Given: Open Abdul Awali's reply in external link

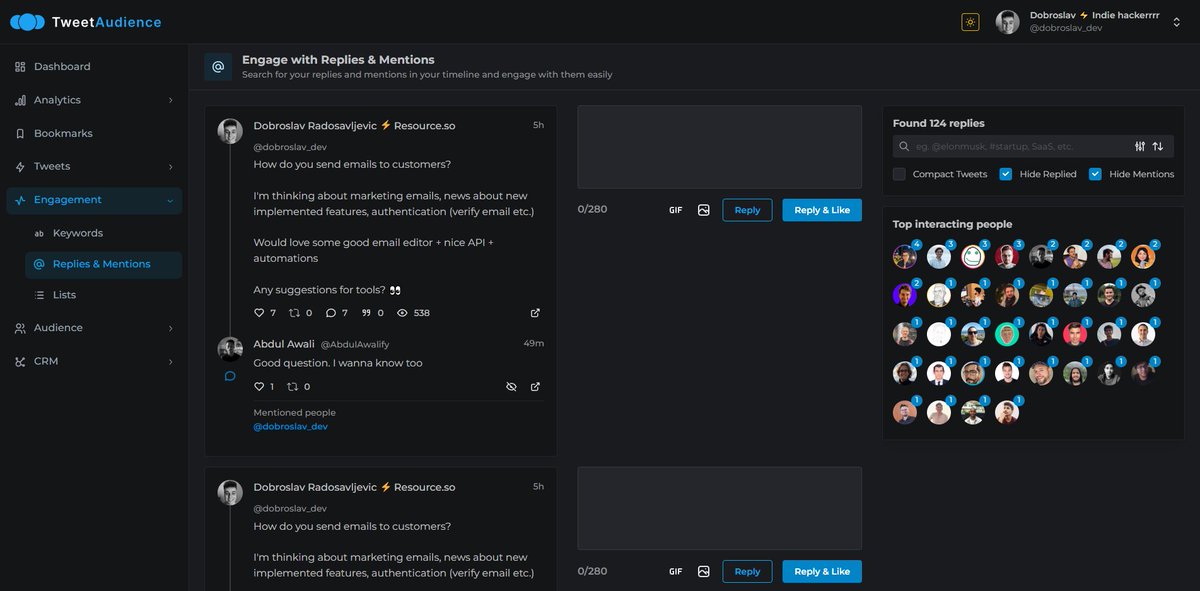Looking at the screenshot, I should [x=535, y=386].
